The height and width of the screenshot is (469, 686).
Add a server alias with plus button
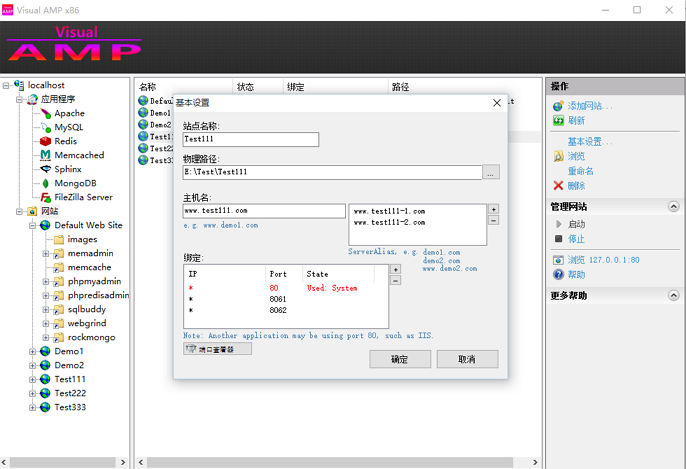click(494, 209)
